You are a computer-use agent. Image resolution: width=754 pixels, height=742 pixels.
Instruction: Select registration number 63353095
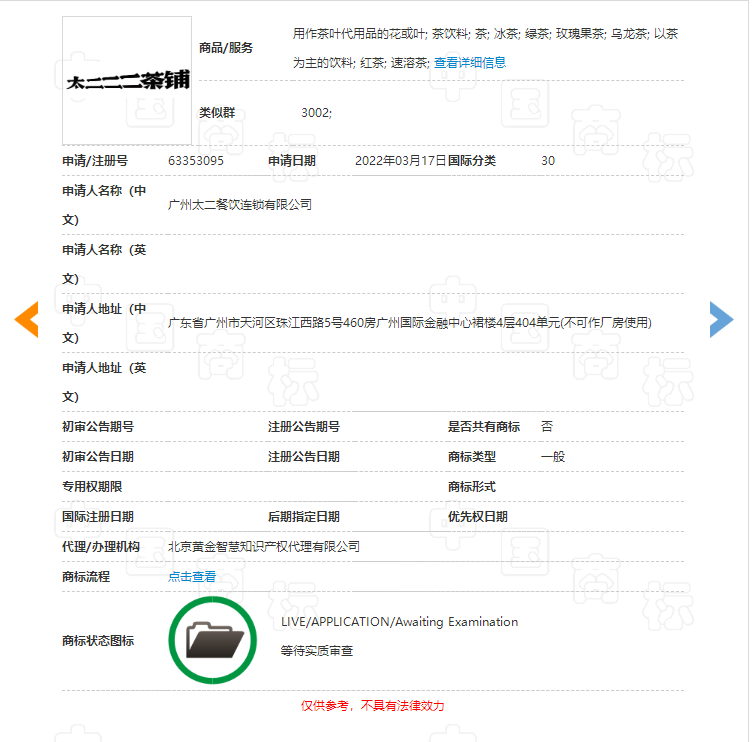[x=196, y=161]
